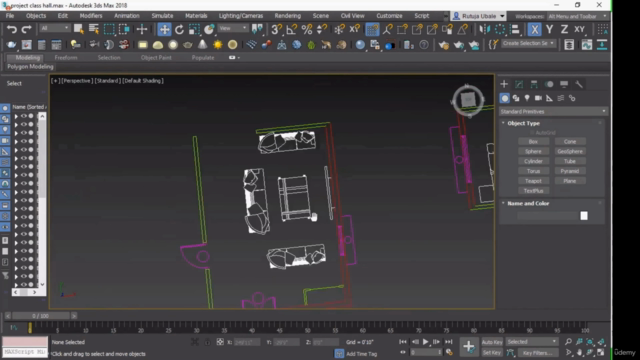Viewport: 640px width, 360px height.
Task: Toggle visibility eye of third scene object
Action: pos(23,133)
